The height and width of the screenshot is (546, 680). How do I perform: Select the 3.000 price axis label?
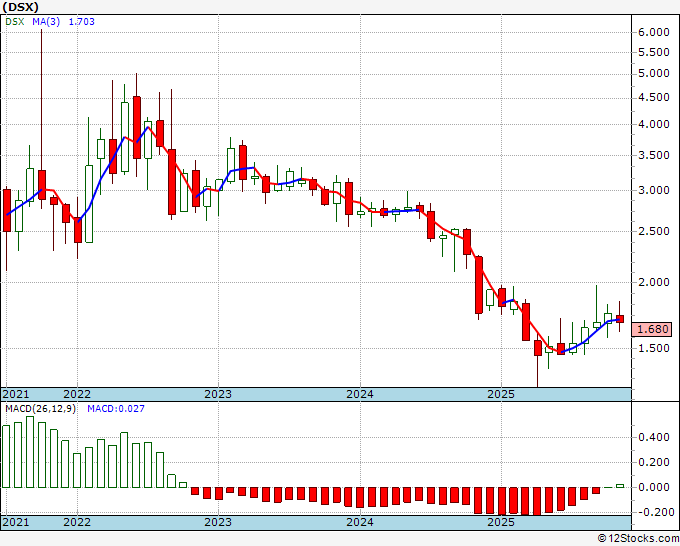click(x=654, y=190)
